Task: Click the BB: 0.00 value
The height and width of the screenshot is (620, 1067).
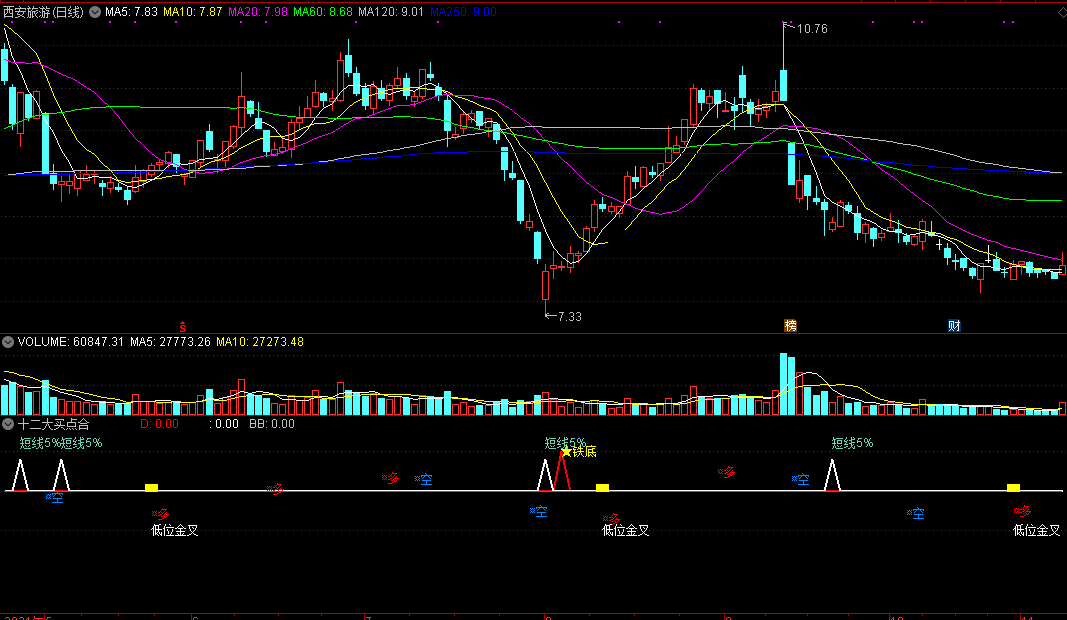Action: pyautogui.click(x=272, y=424)
